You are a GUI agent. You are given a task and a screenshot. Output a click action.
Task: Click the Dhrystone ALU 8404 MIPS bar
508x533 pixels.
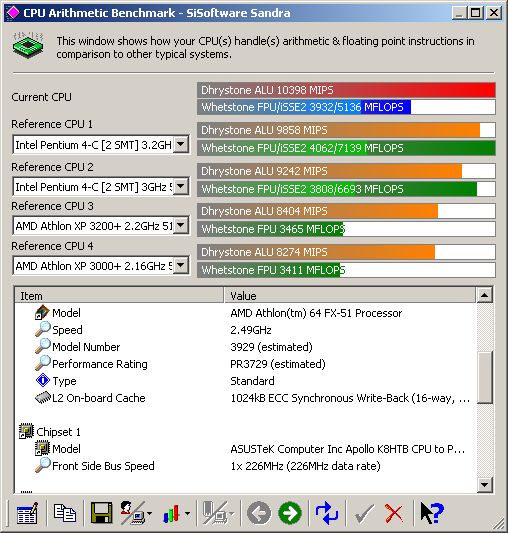[x=346, y=211]
